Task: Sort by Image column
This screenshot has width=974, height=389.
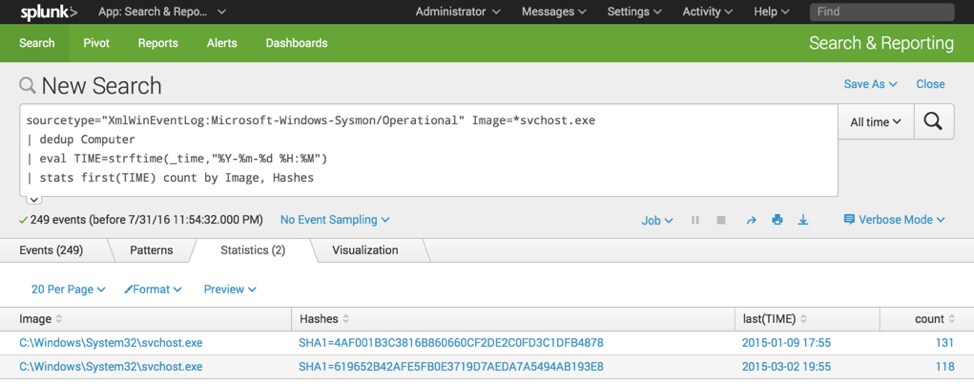Action: (41, 319)
